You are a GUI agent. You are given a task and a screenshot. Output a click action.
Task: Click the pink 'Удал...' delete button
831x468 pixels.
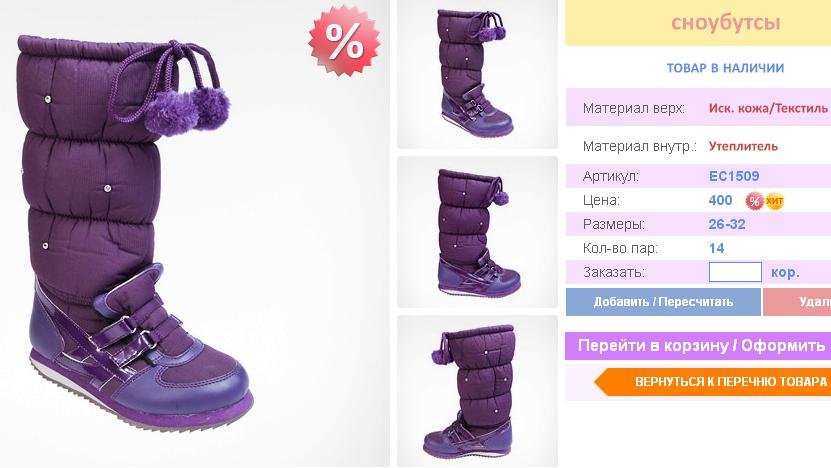797,302
